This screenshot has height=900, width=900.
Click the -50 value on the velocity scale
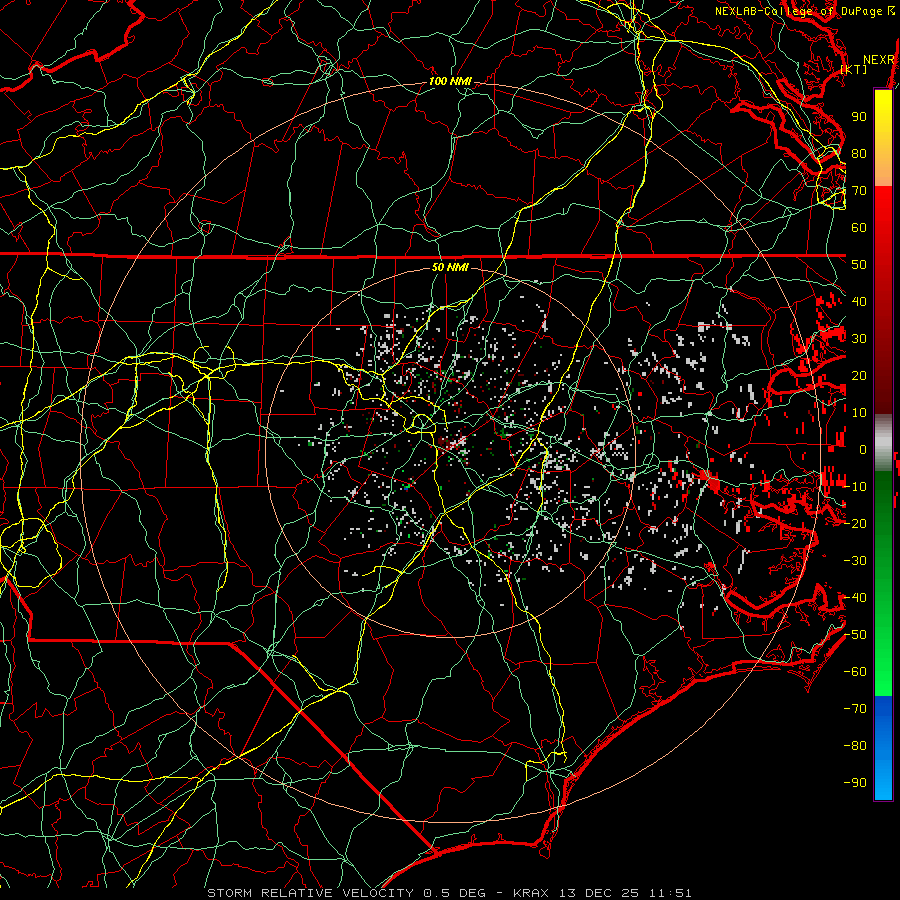click(x=855, y=635)
